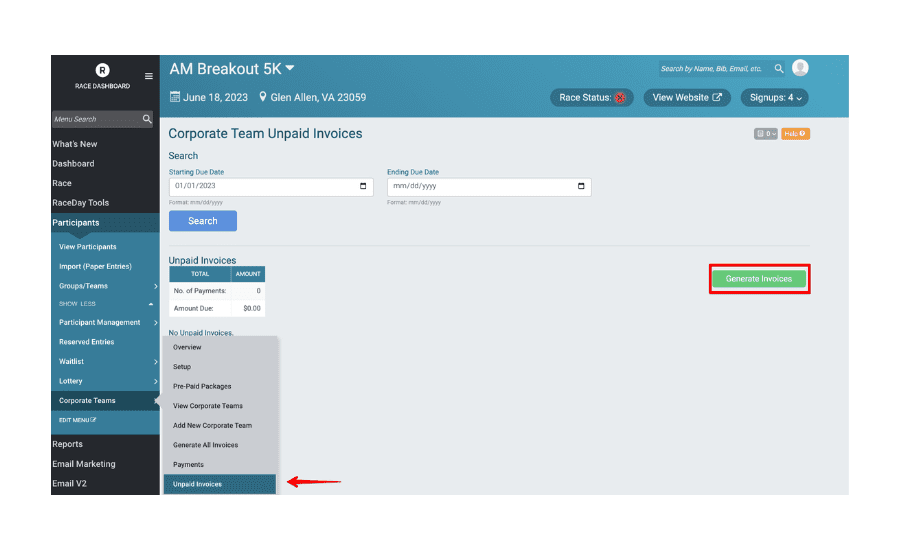Click the TOTAL column header

(x=200, y=274)
